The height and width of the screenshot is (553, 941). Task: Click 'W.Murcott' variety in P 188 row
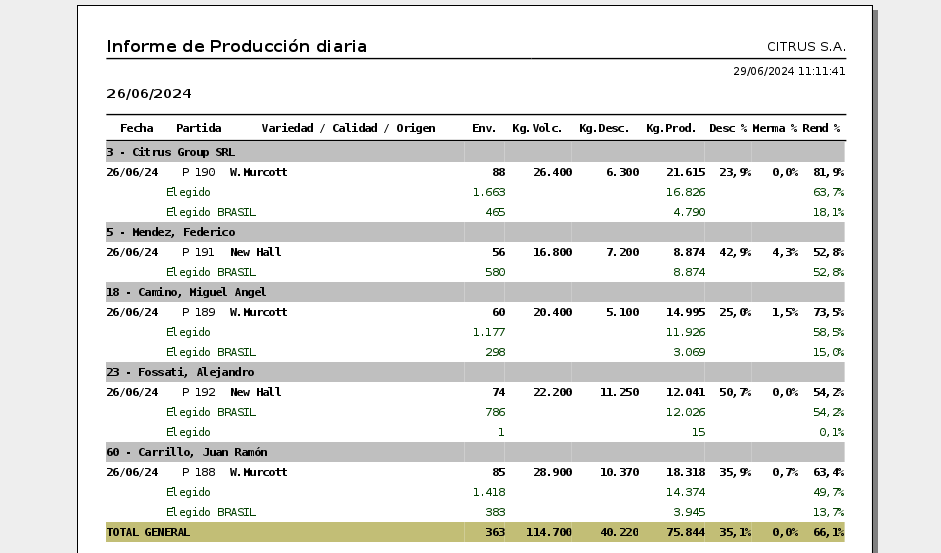pyautogui.click(x=259, y=472)
